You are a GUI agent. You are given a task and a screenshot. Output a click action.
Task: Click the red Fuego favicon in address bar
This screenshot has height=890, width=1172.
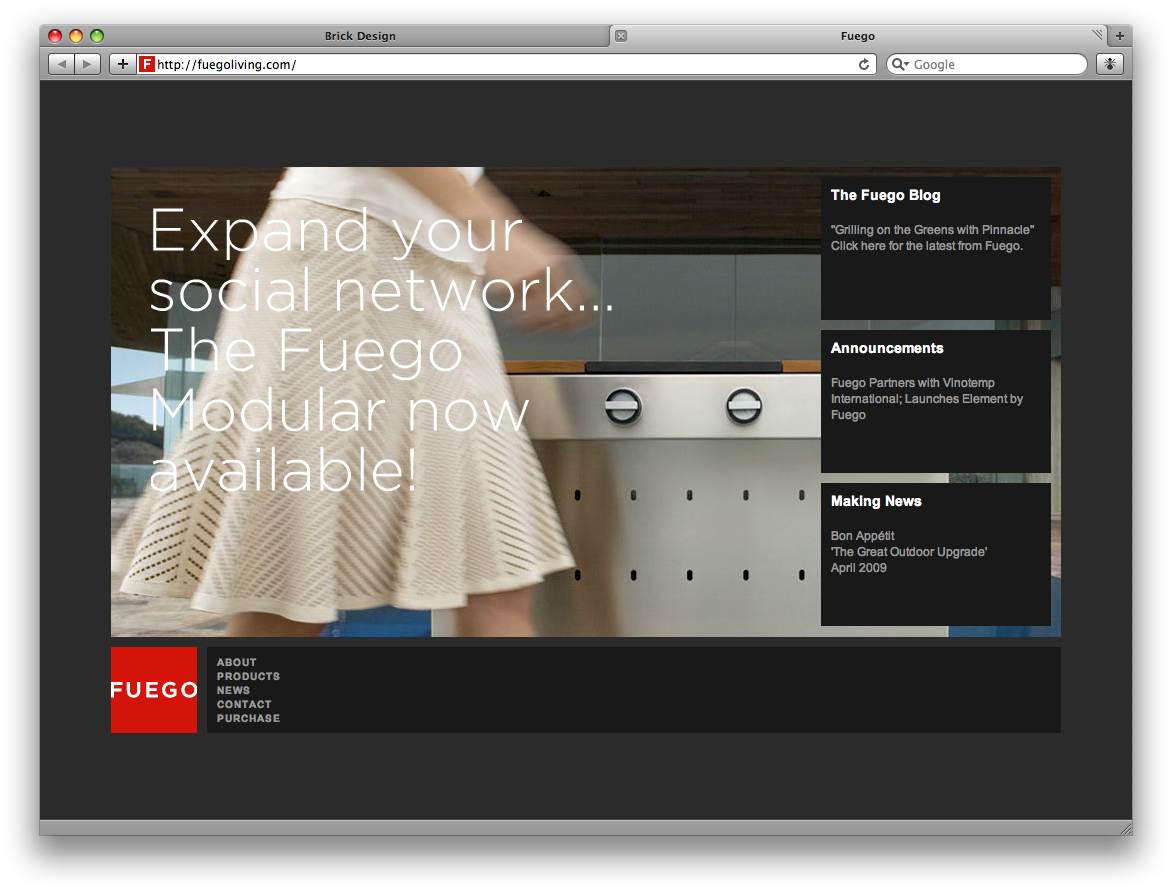[x=146, y=64]
